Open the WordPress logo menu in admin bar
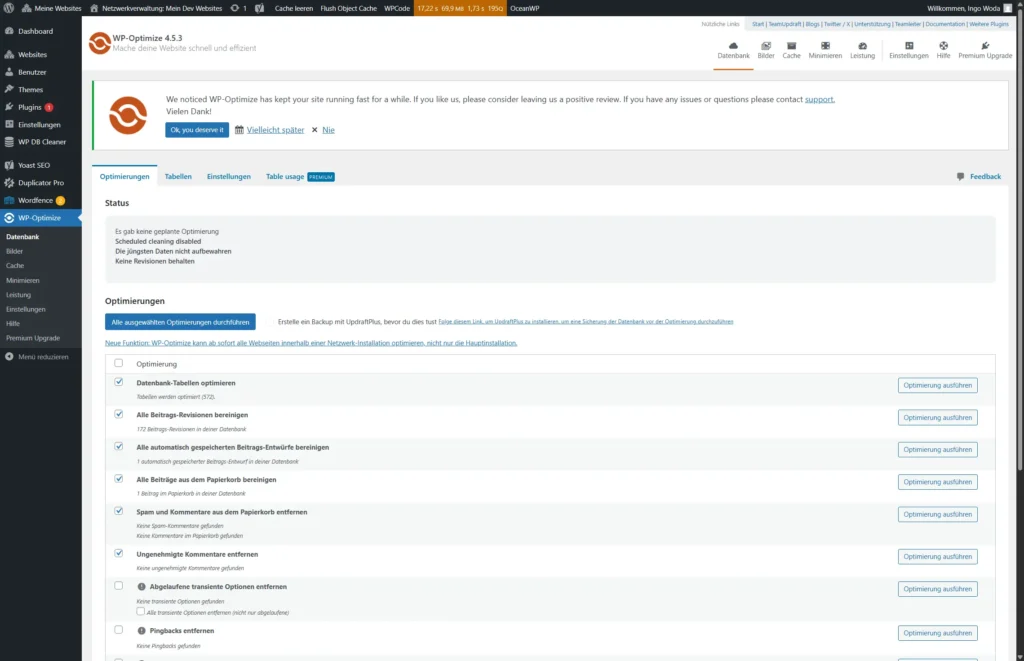Image resolution: width=1024 pixels, height=661 pixels. coord(8,8)
